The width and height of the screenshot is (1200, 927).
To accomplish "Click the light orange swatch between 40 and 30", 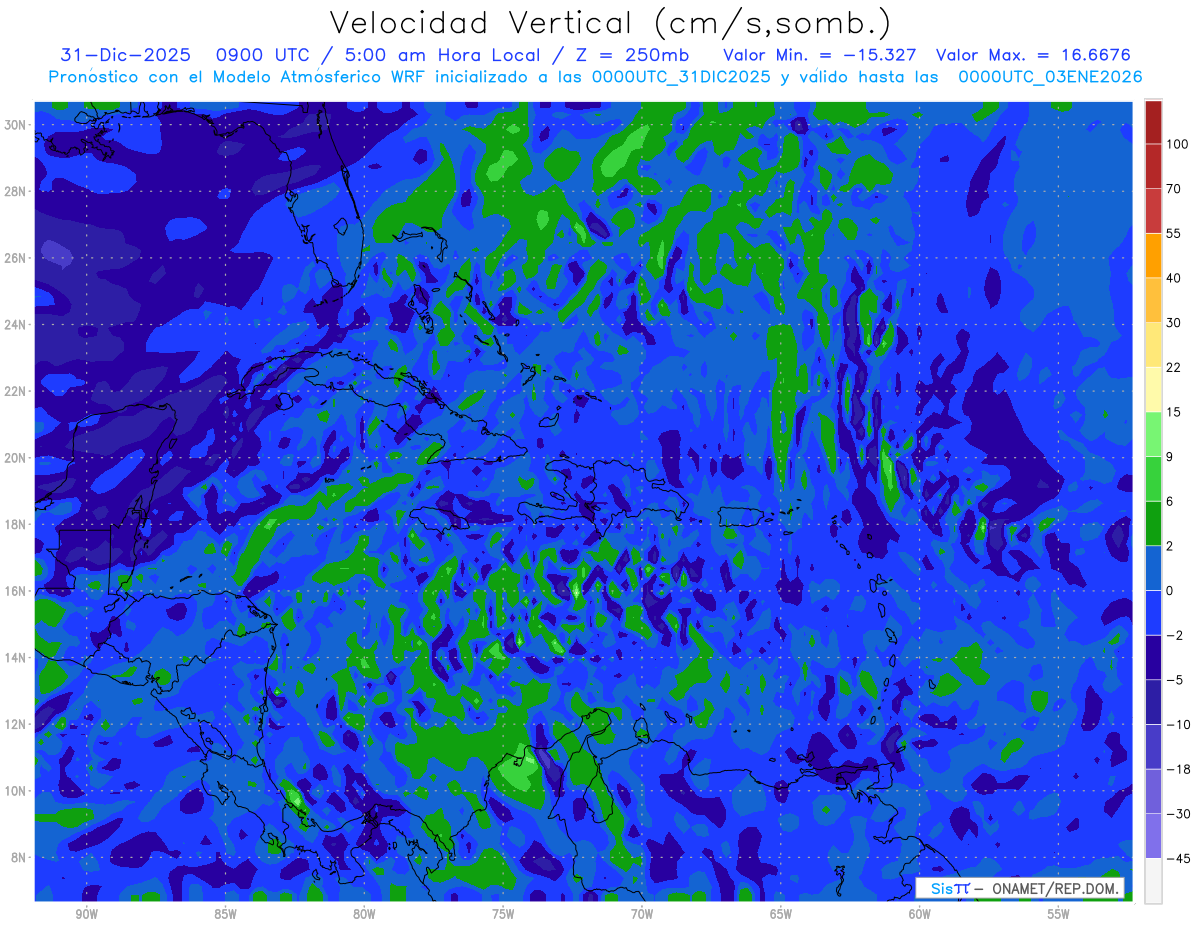I will 1153,300.
